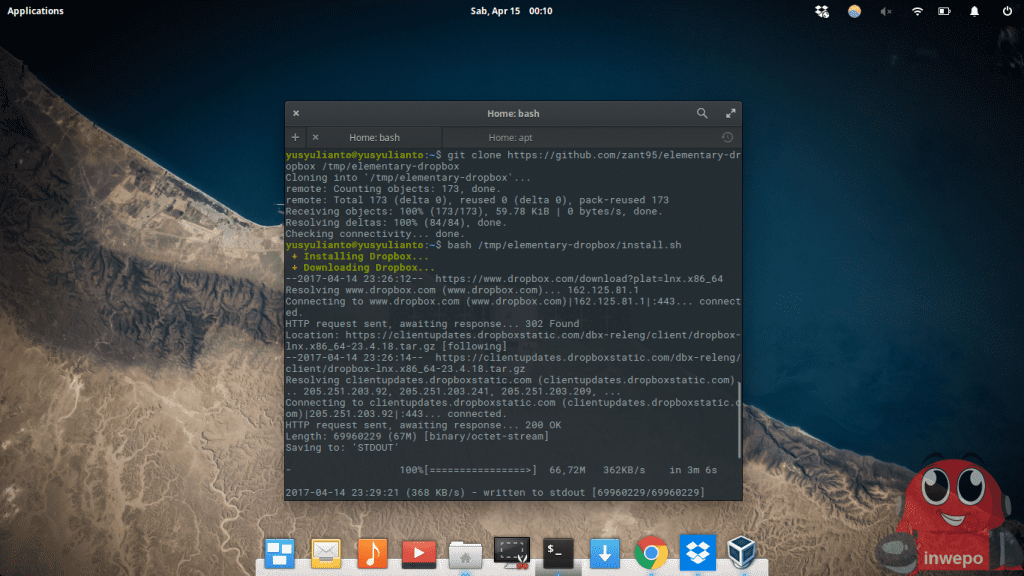The width and height of the screenshot is (1024, 576).
Task: Toggle the muted volume indicator
Action: (x=885, y=11)
